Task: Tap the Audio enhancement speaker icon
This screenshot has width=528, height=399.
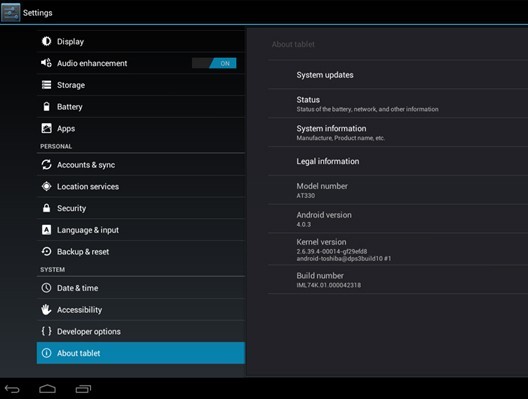Action: pos(46,63)
